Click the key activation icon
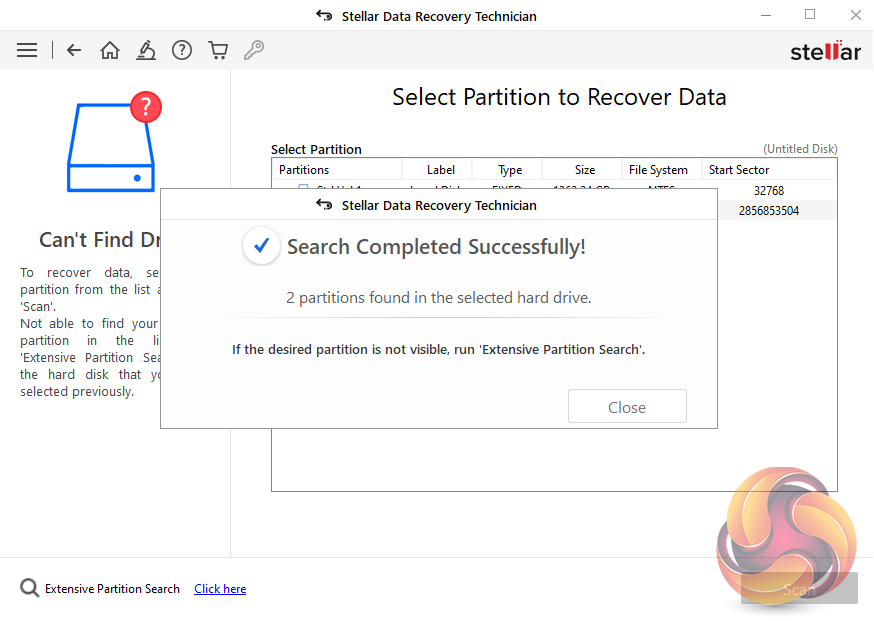The width and height of the screenshot is (874, 621). [x=254, y=50]
